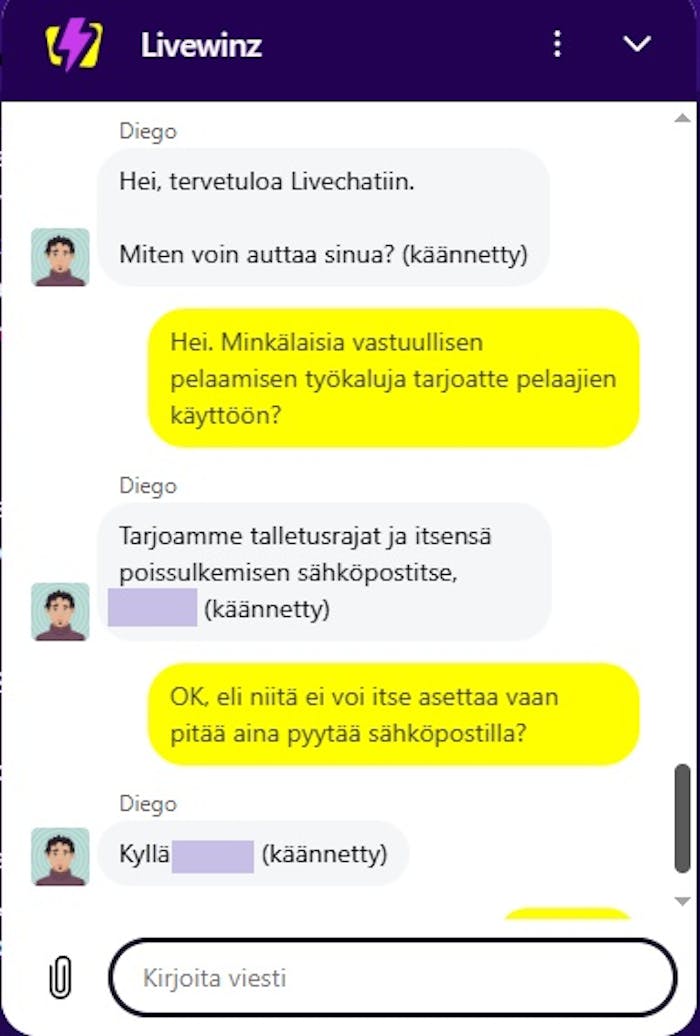Click the scrollbar up arrow

[x=682, y=118]
